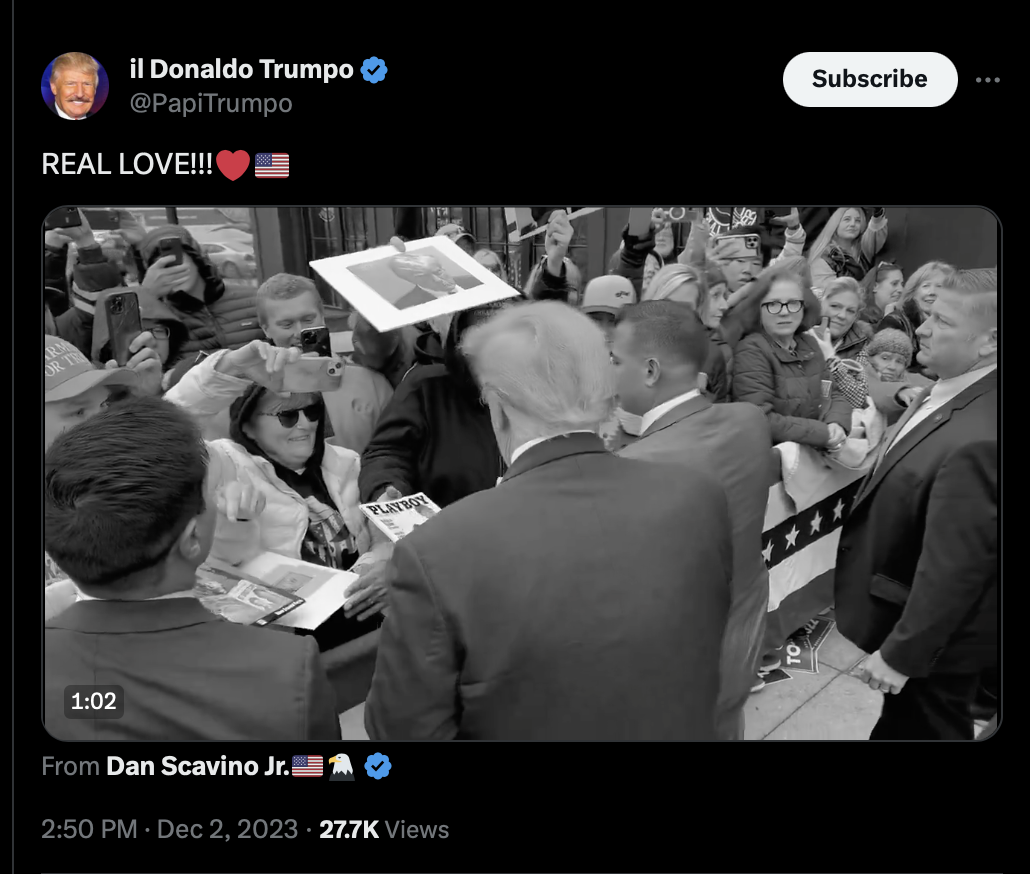Click the From label below the video
This screenshot has width=1030, height=874.
coord(70,766)
